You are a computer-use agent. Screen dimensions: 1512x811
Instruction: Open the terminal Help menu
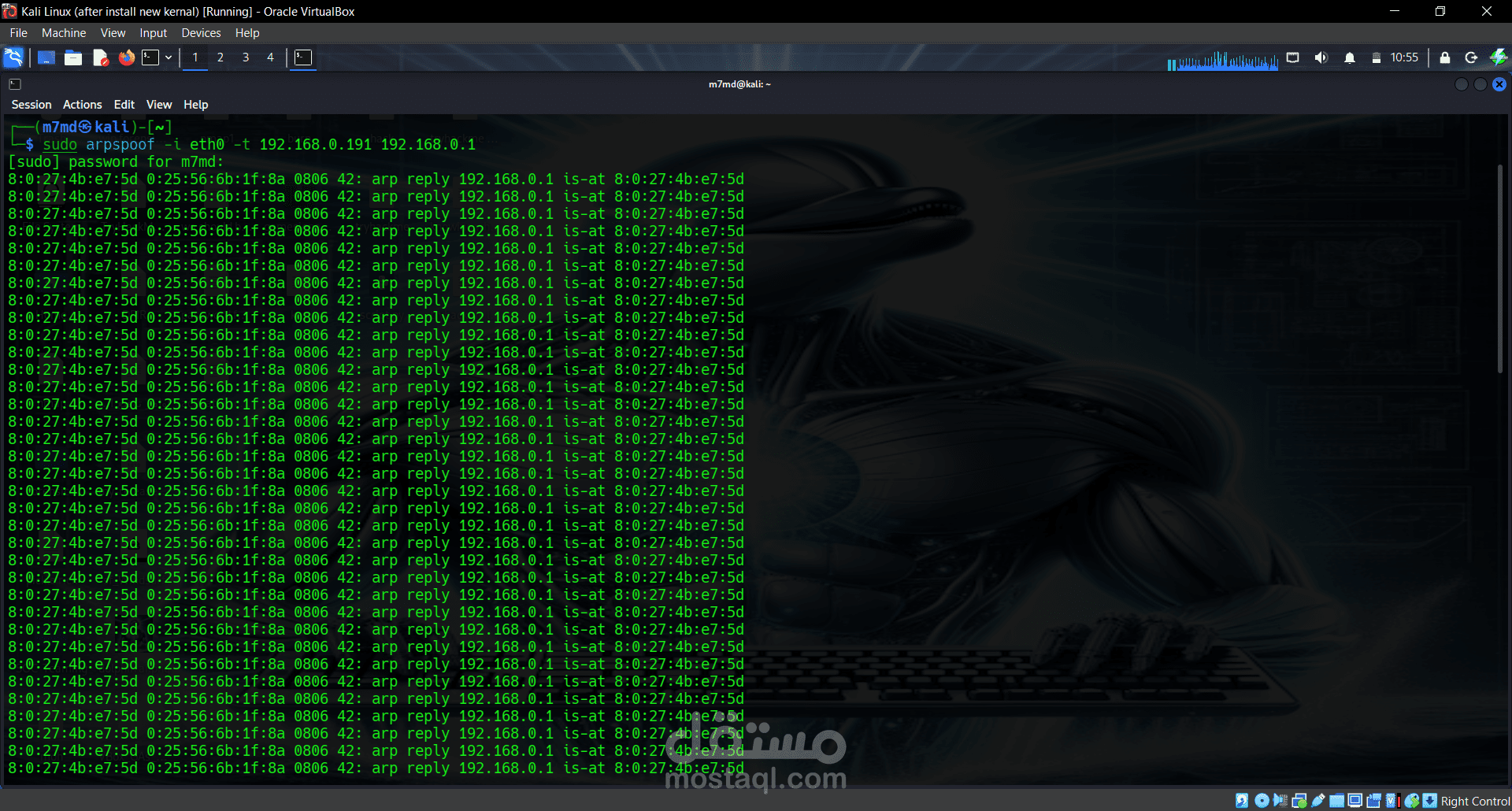[196, 105]
